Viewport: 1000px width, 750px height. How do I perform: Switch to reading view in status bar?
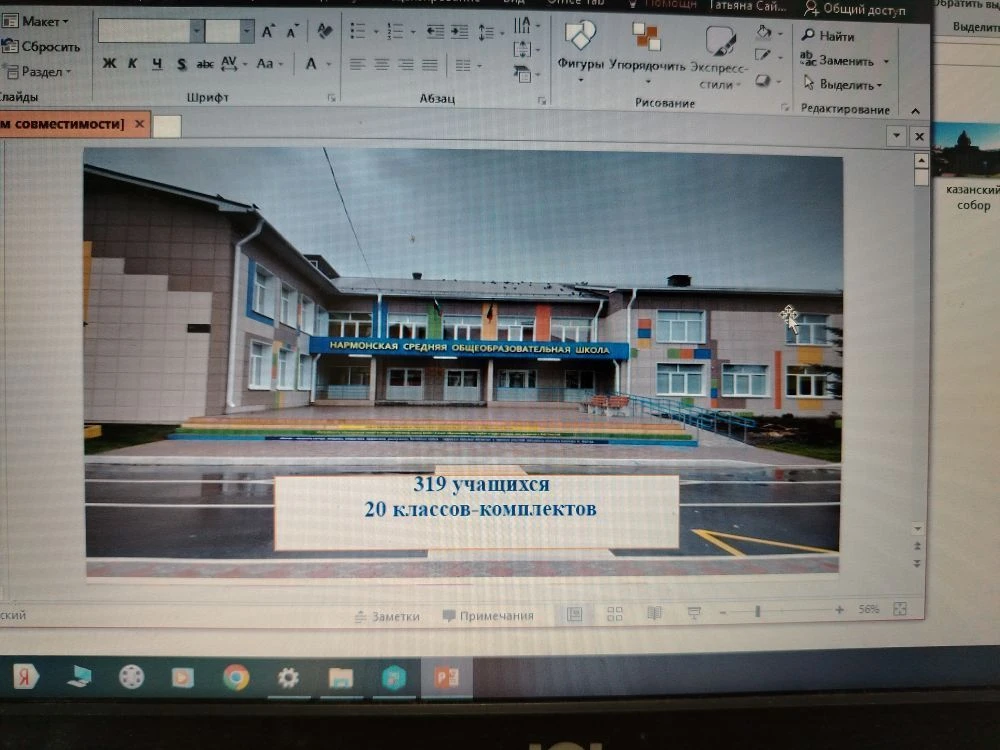[654, 614]
